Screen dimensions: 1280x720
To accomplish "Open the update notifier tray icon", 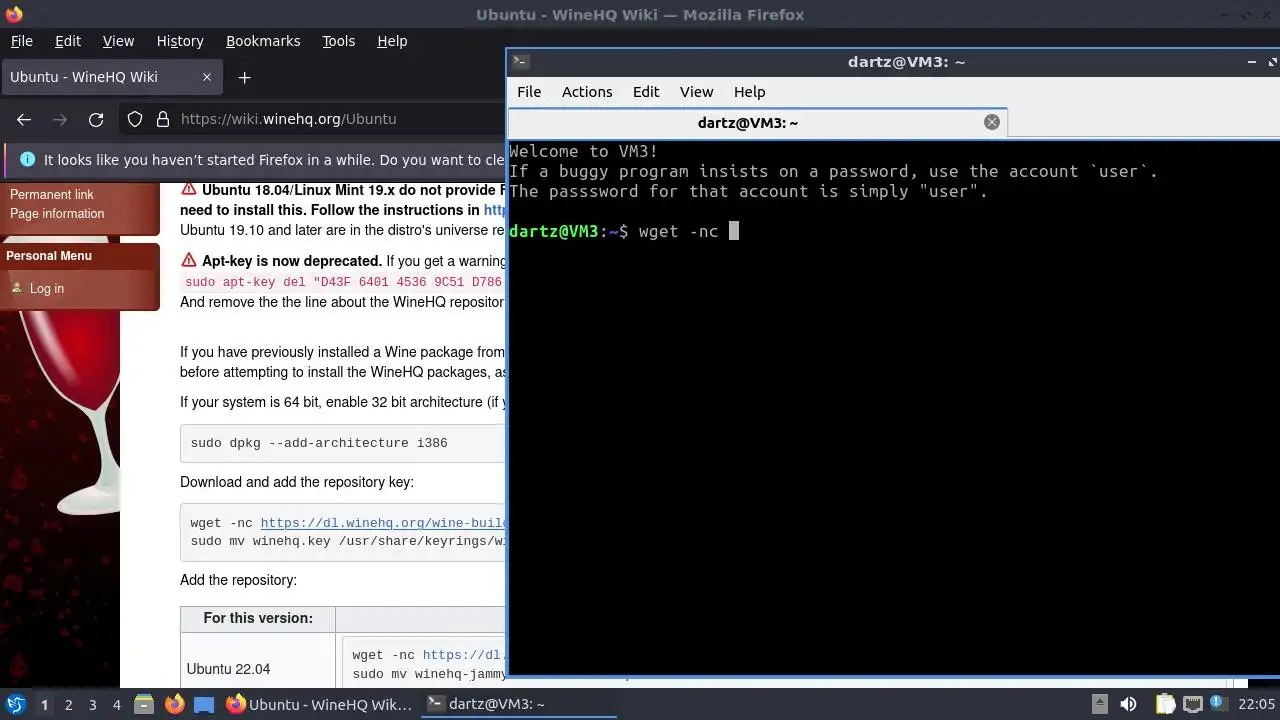I will coord(1218,704).
